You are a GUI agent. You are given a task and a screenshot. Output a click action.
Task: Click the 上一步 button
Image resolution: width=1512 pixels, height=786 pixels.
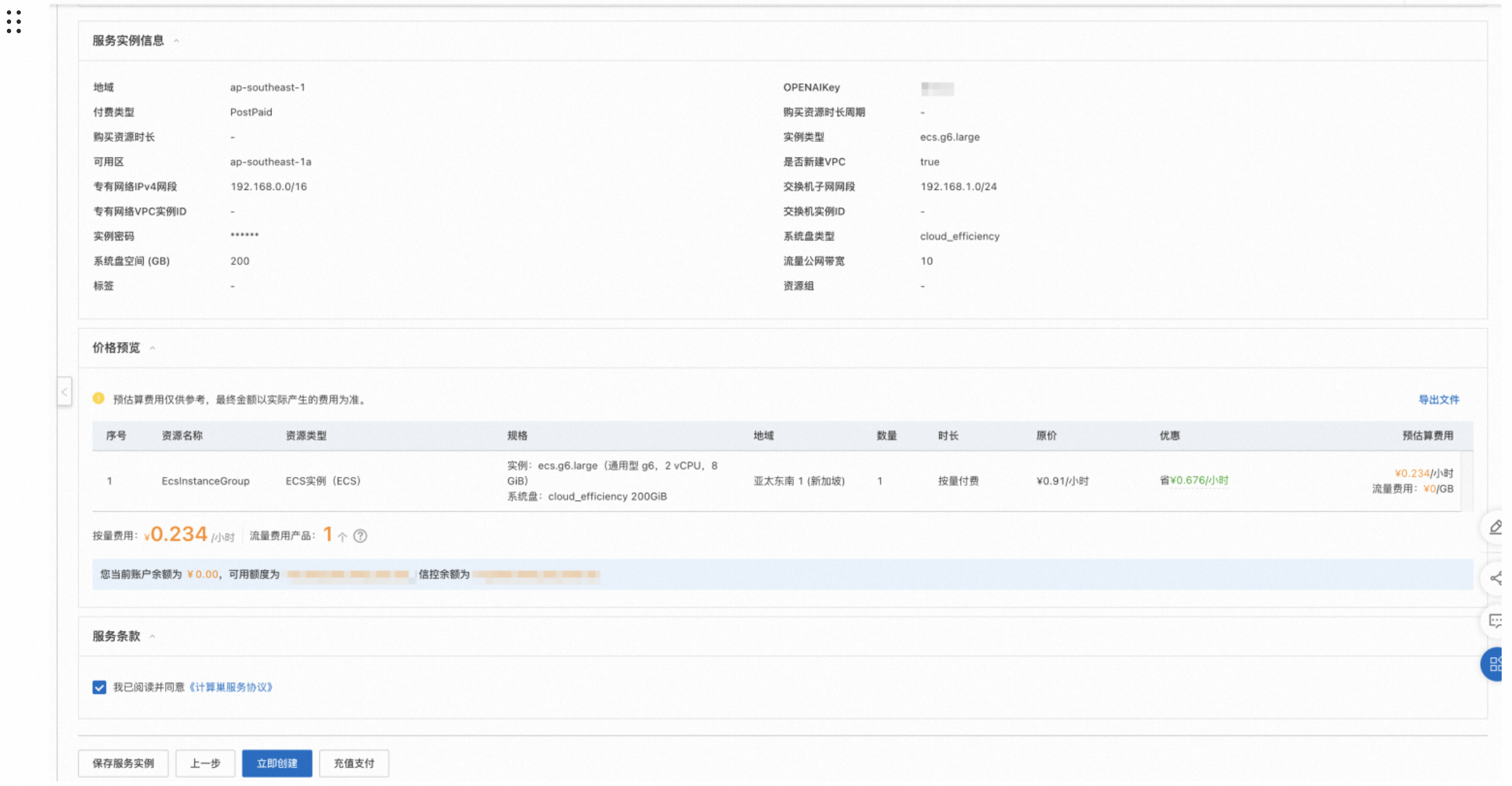(x=205, y=763)
